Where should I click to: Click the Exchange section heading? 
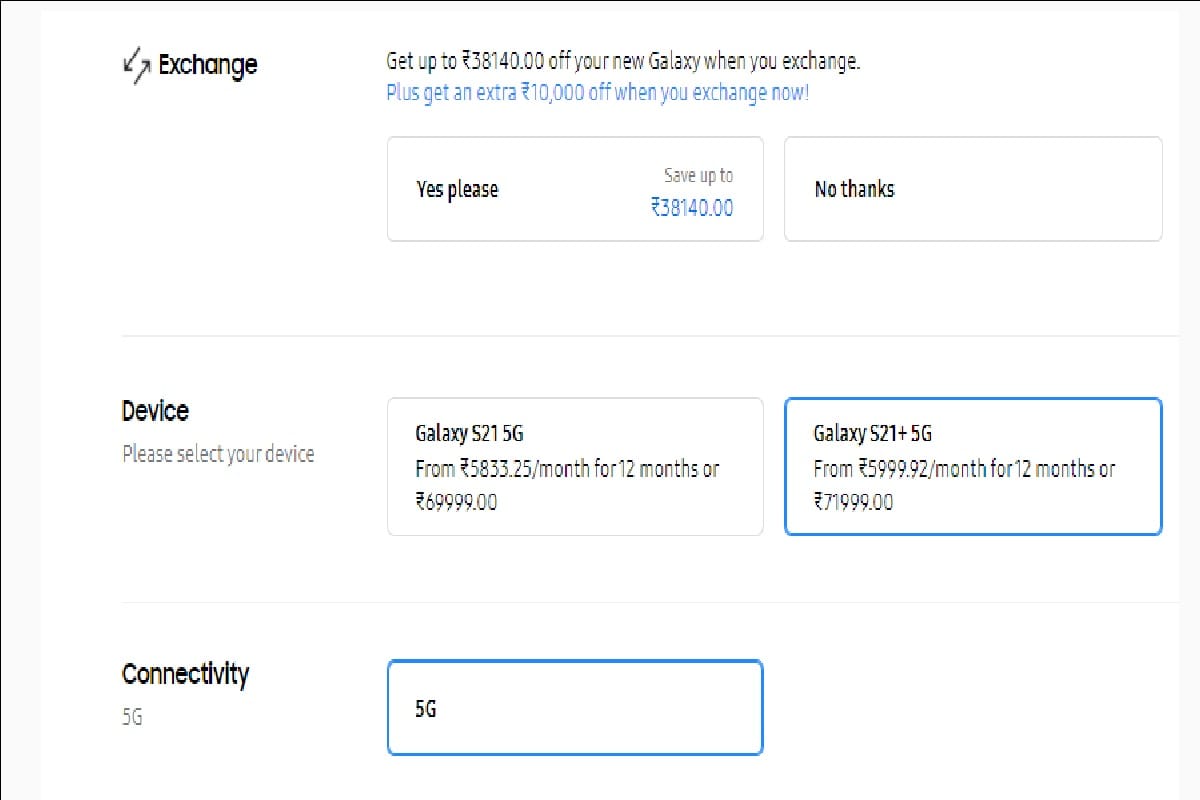[208, 66]
